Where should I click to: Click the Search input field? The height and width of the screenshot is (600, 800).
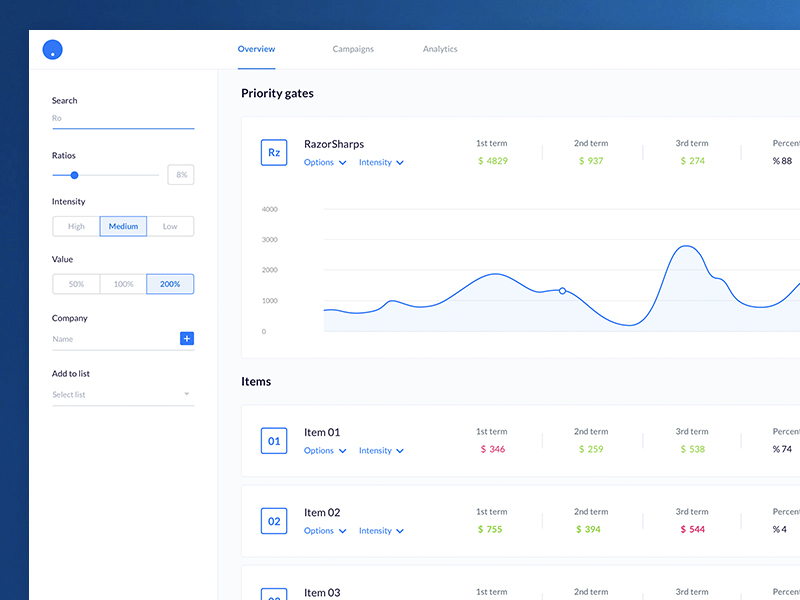[x=122, y=118]
